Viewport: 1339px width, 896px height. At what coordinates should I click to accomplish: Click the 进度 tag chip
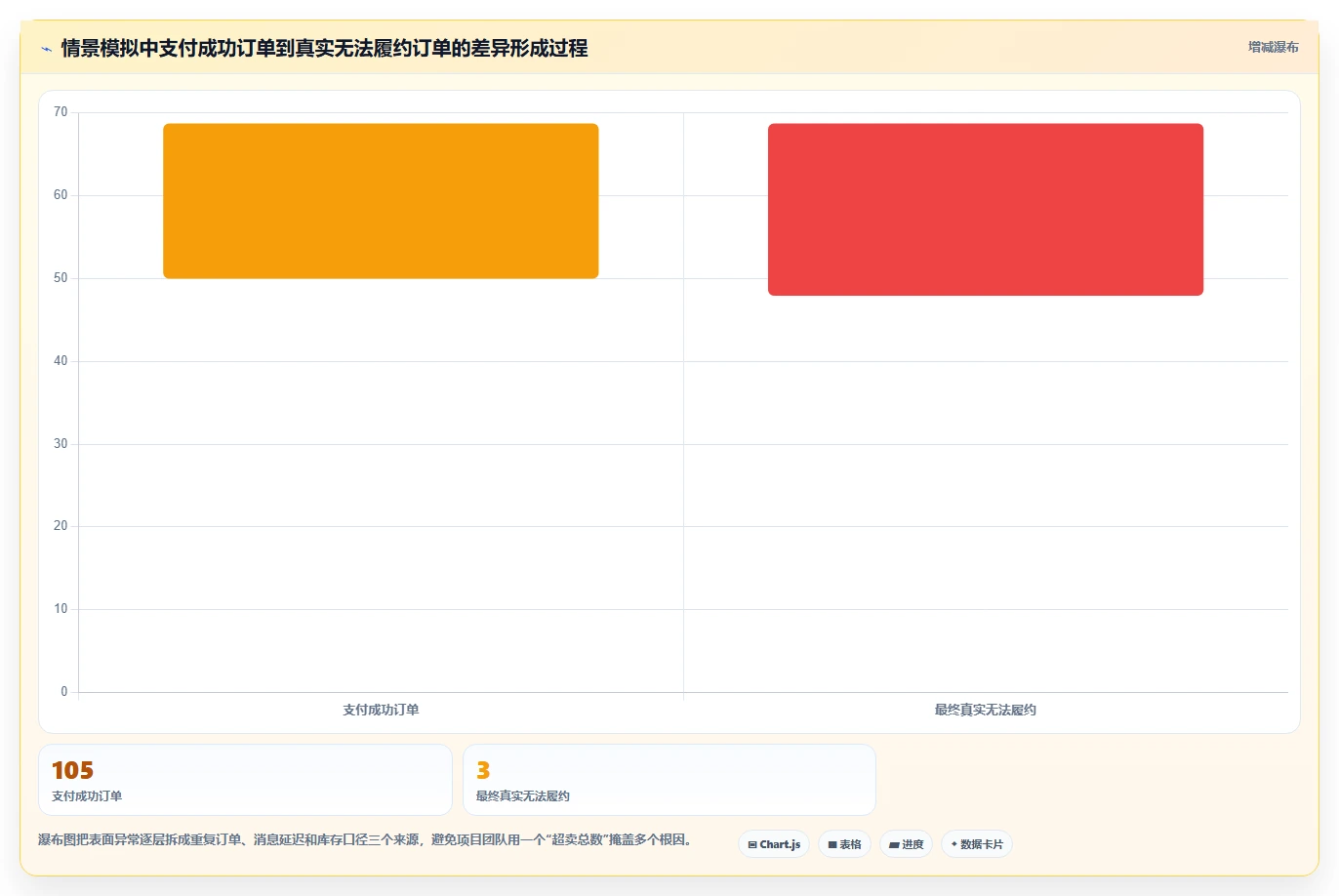(907, 844)
